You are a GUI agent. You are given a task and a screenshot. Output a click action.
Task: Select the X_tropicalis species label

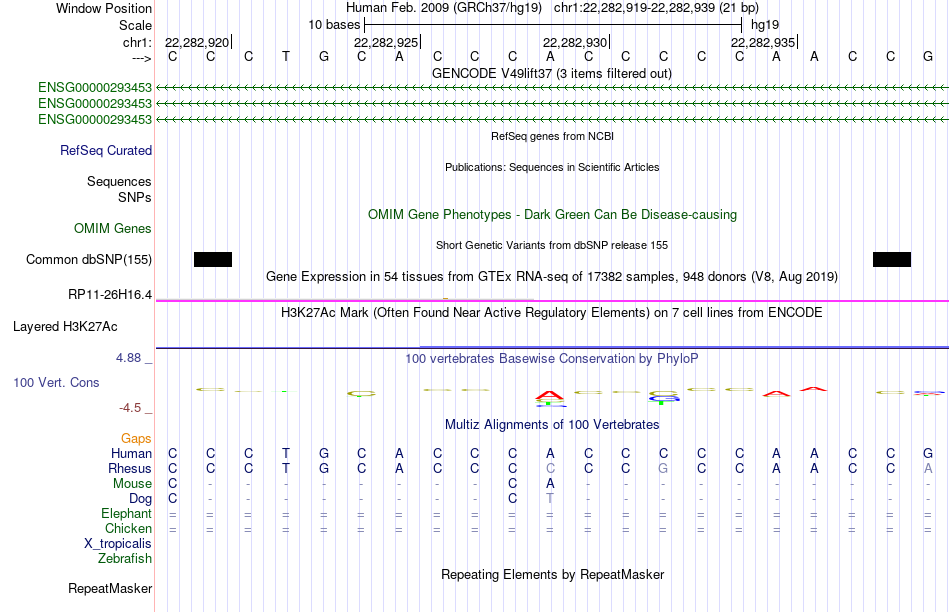pyautogui.click(x=118, y=544)
